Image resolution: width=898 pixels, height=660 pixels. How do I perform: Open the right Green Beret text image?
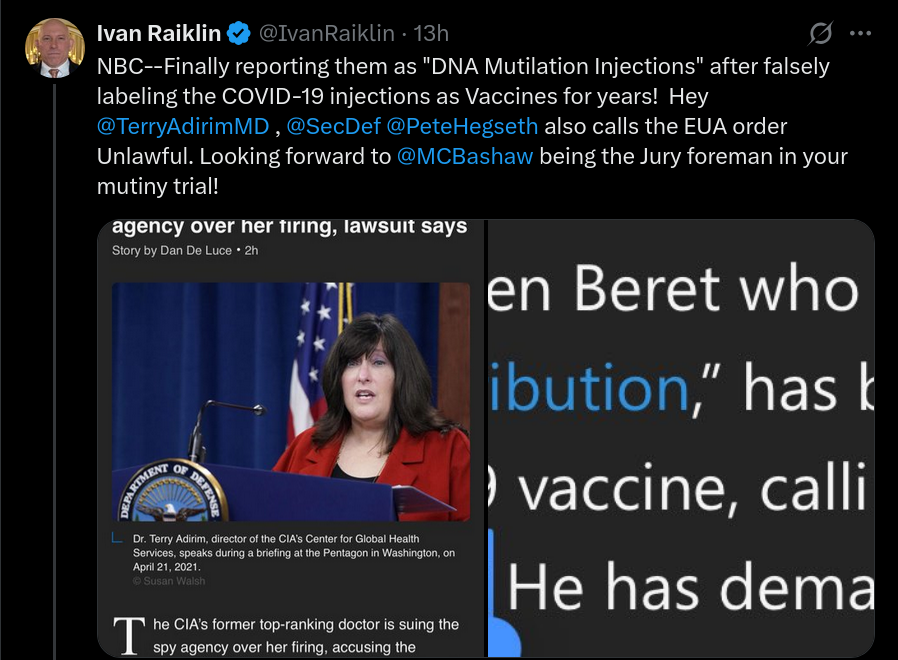pyautogui.click(x=681, y=438)
